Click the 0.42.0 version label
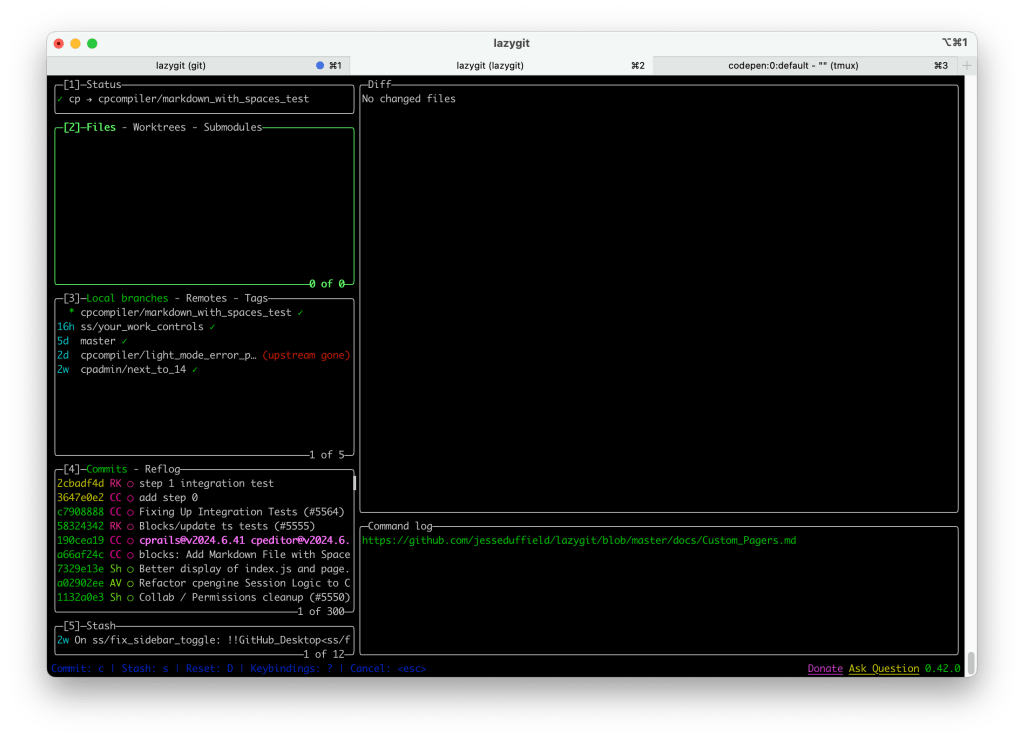This screenshot has width=1024, height=739. coord(942,668)
